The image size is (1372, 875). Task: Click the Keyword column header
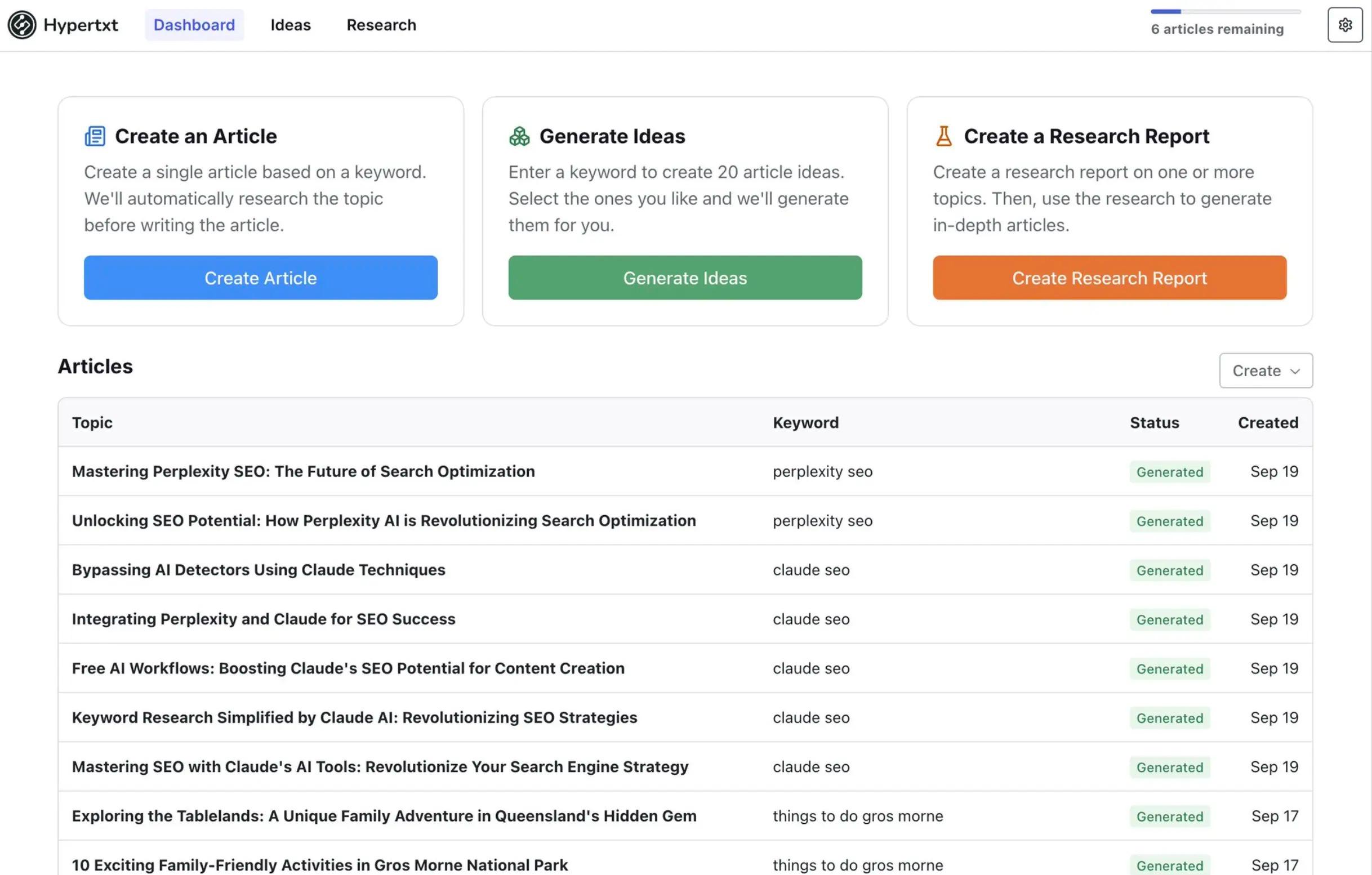click(x=805, y=423)
